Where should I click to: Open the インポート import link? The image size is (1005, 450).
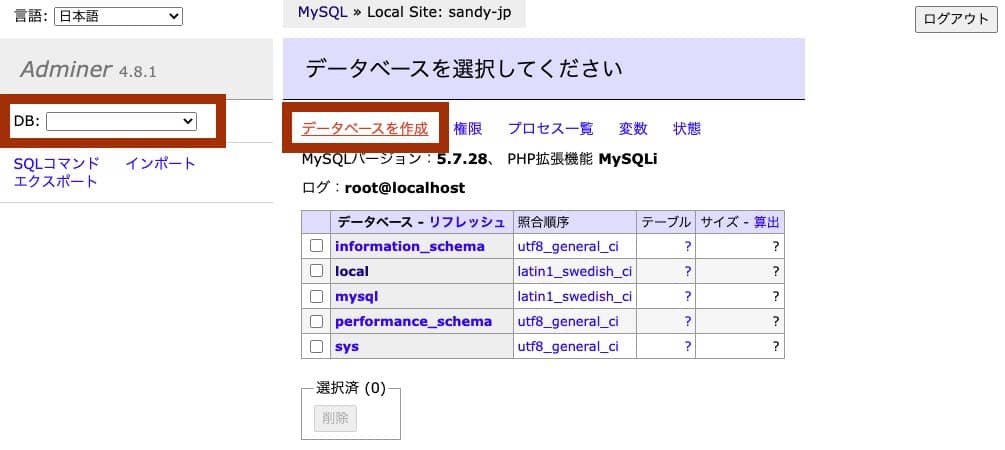tap(160, 163)
